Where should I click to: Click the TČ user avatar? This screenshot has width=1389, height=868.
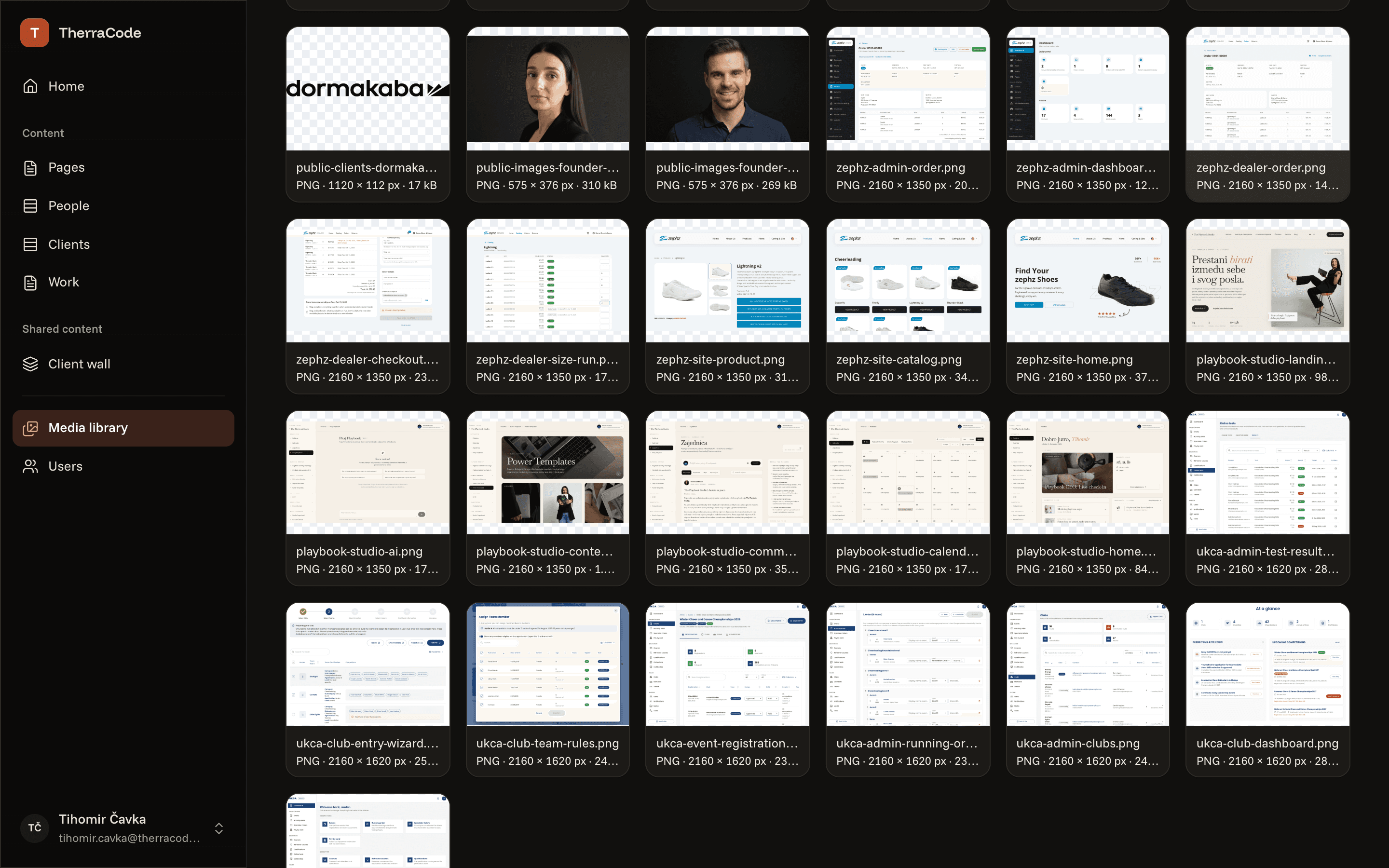pos(34,827)
